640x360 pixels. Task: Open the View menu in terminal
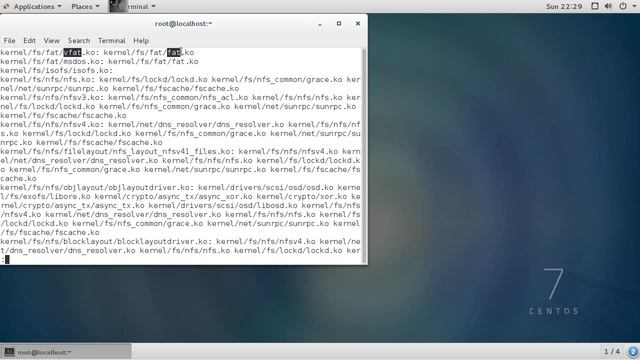click(51, 40)
